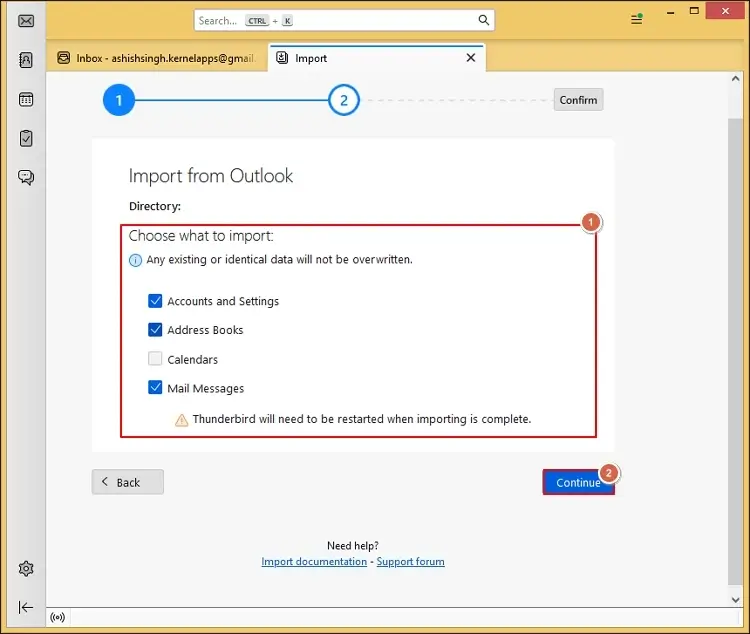Click the restart warning triangle icon

(x=181, y=420)
